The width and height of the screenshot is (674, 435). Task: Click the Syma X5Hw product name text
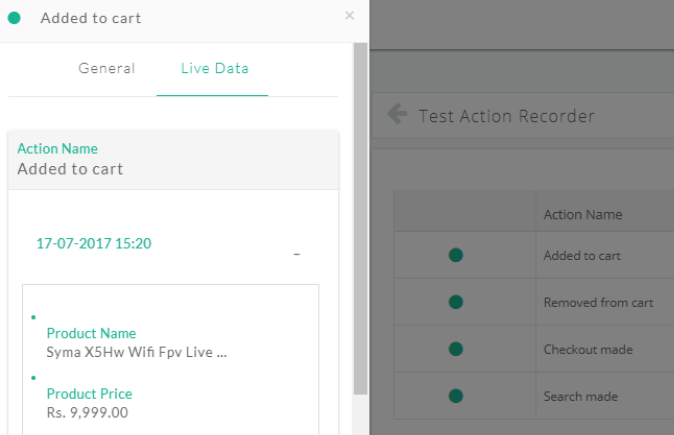coord(137,352)
